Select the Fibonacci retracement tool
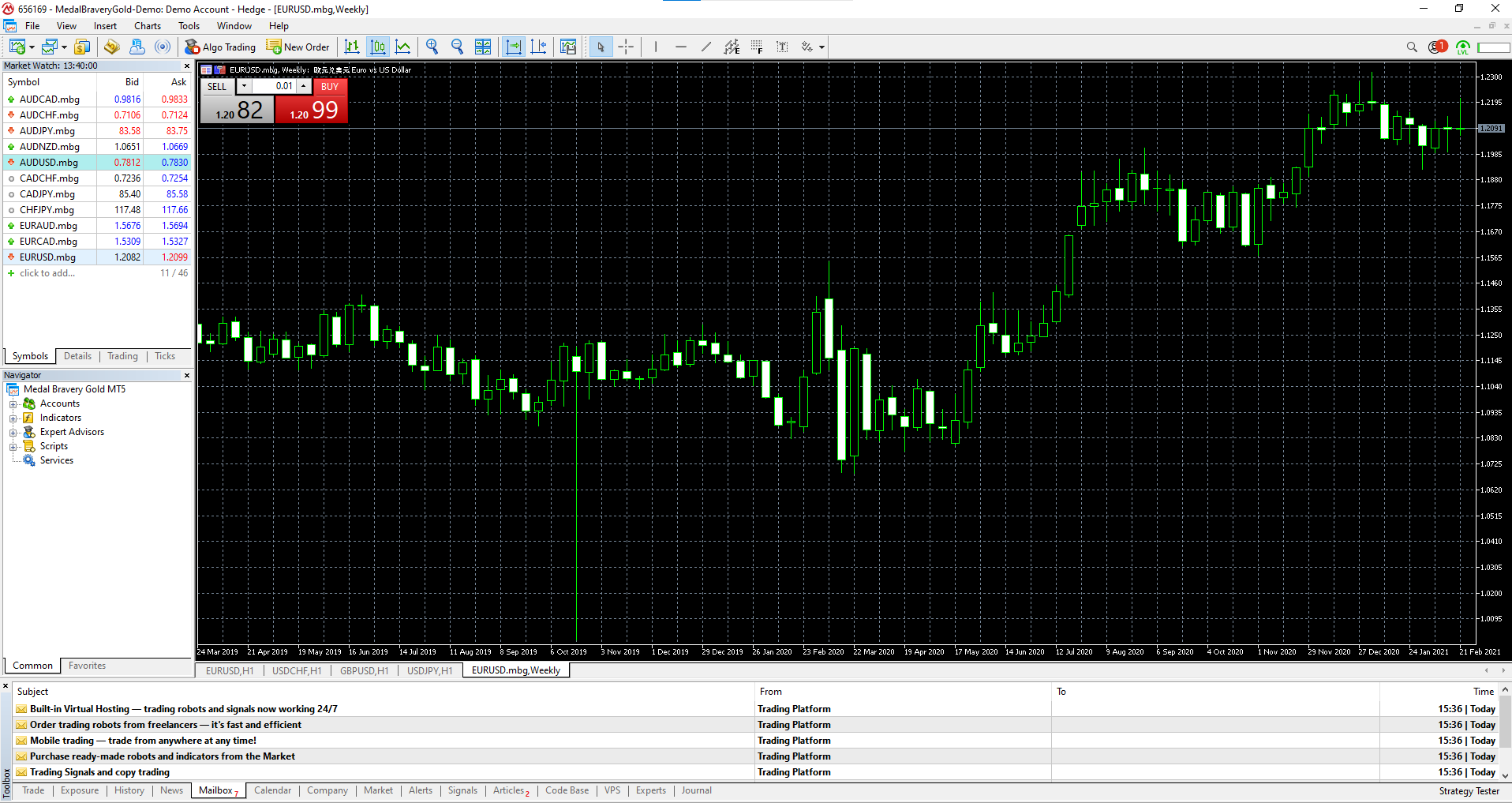Image resolution: width=1512 pixels, height=803 pixels. point(757,47)
